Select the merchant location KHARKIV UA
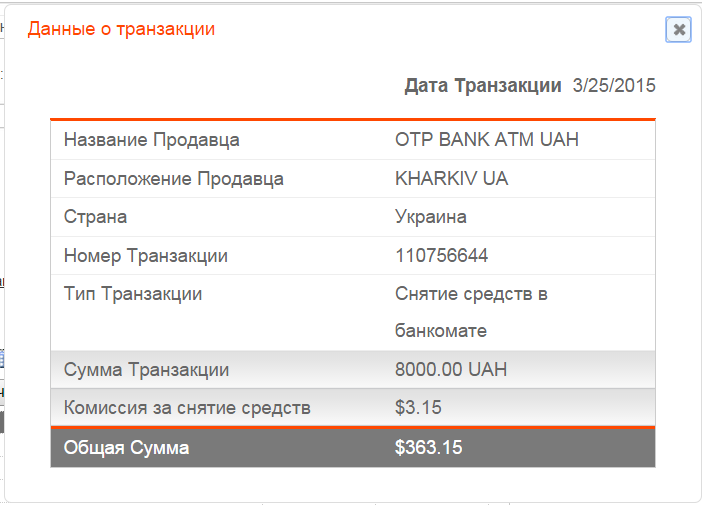This screenshot has height=505, width=702. coord(451,179)
